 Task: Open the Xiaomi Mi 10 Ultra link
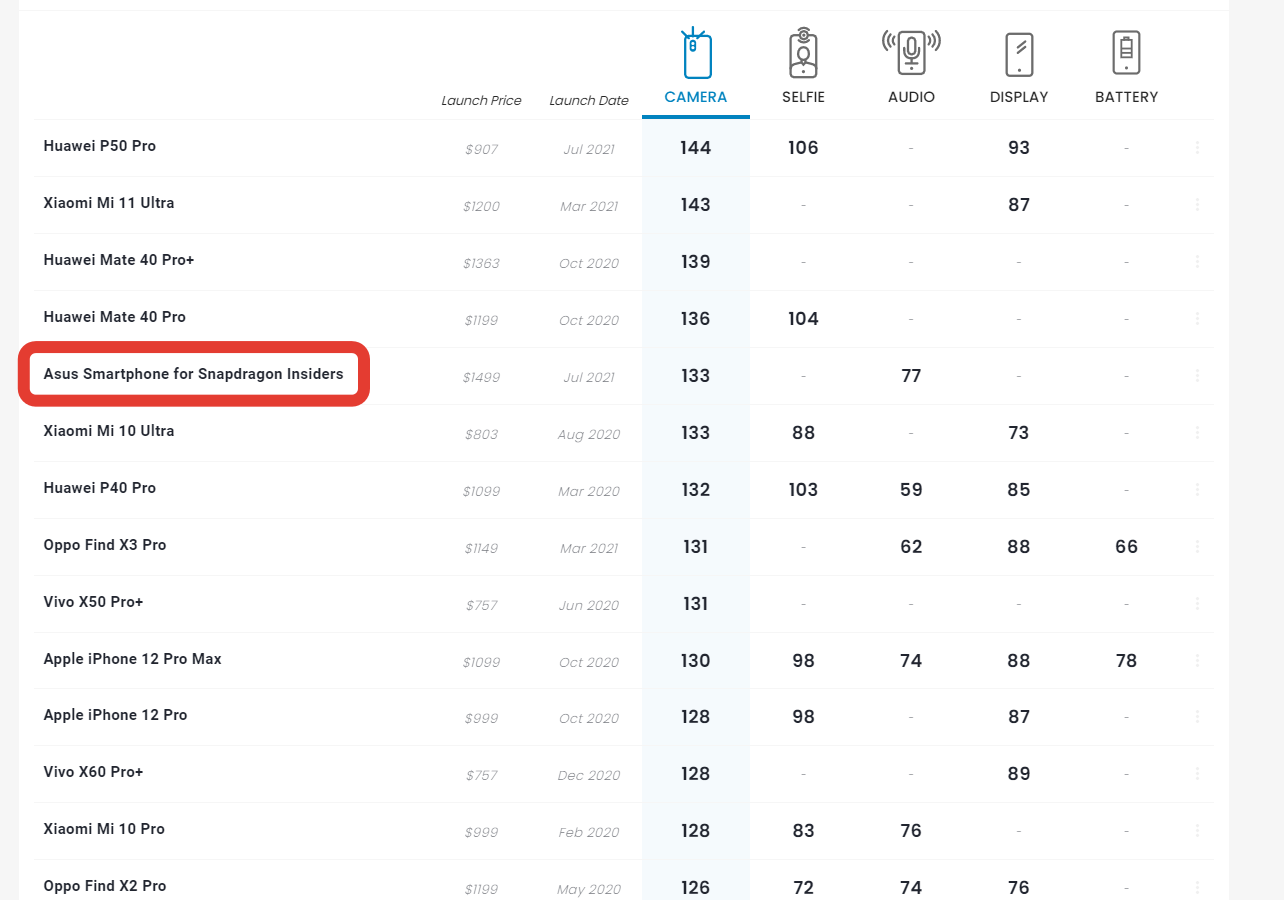tap(109, 431)
